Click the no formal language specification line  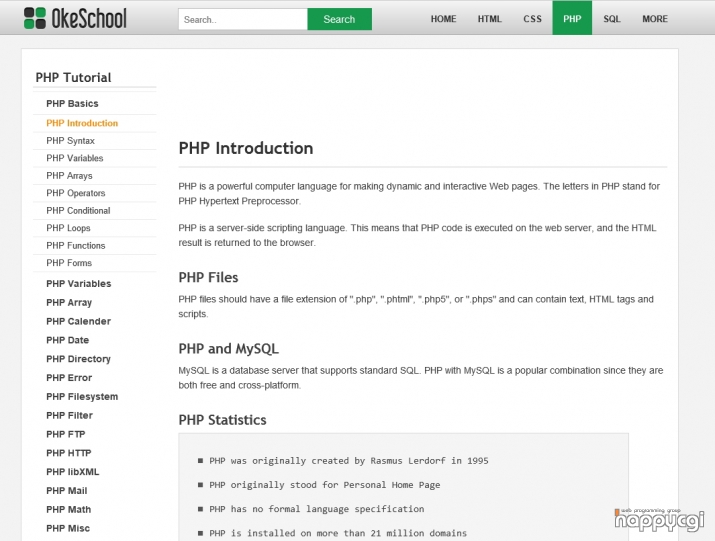pyautogui.click(x=316, y=509)
